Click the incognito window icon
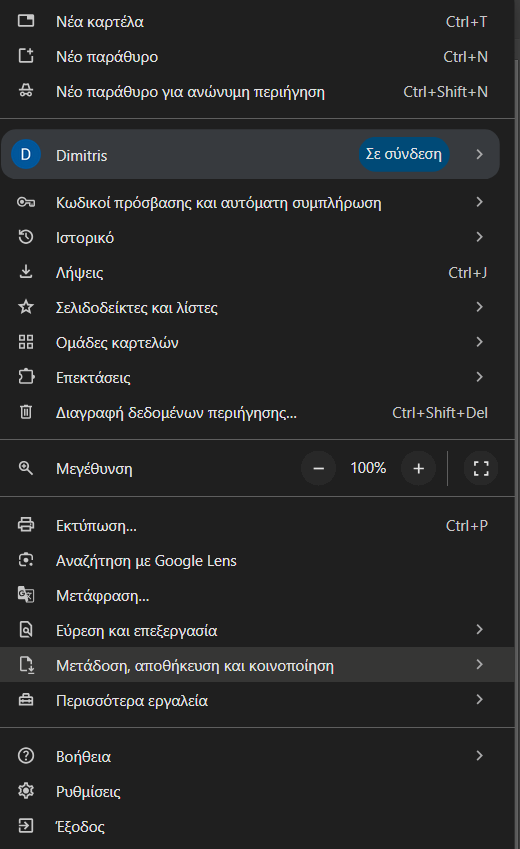Viewport: 520px width, 849px height. [x=25, y=91]
